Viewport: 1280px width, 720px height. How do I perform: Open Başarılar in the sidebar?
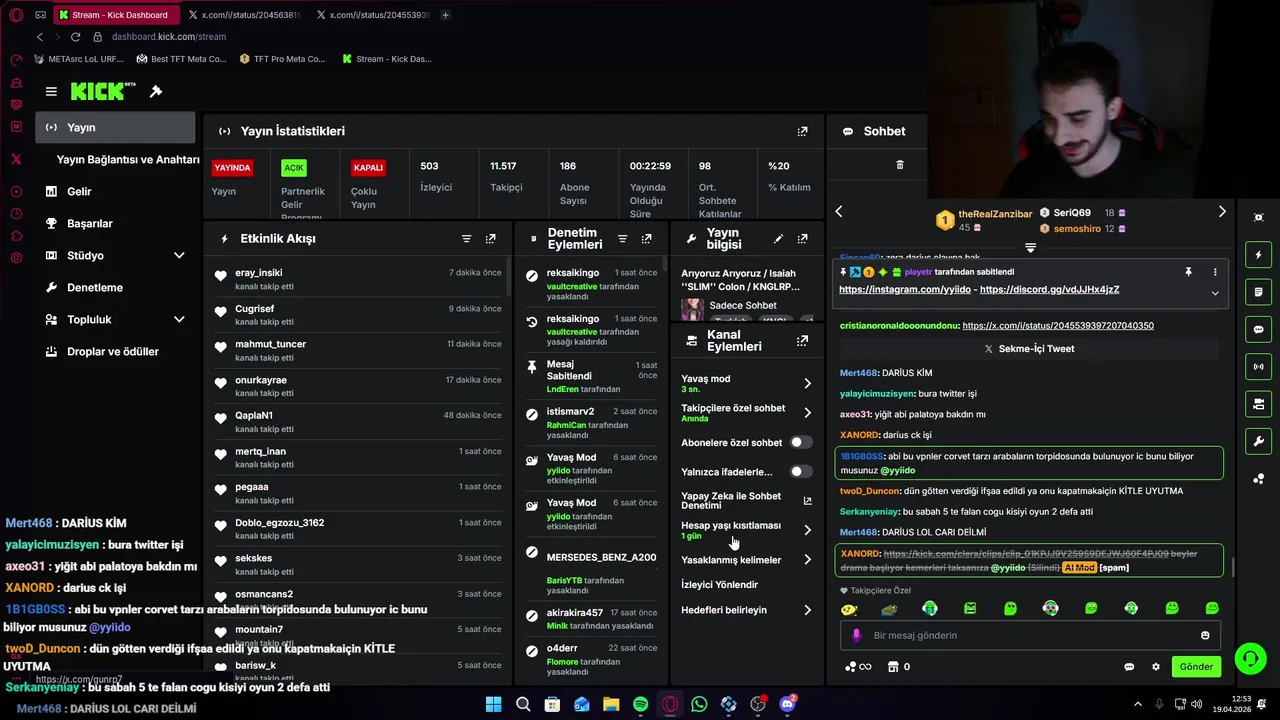[x=116, y=223]
